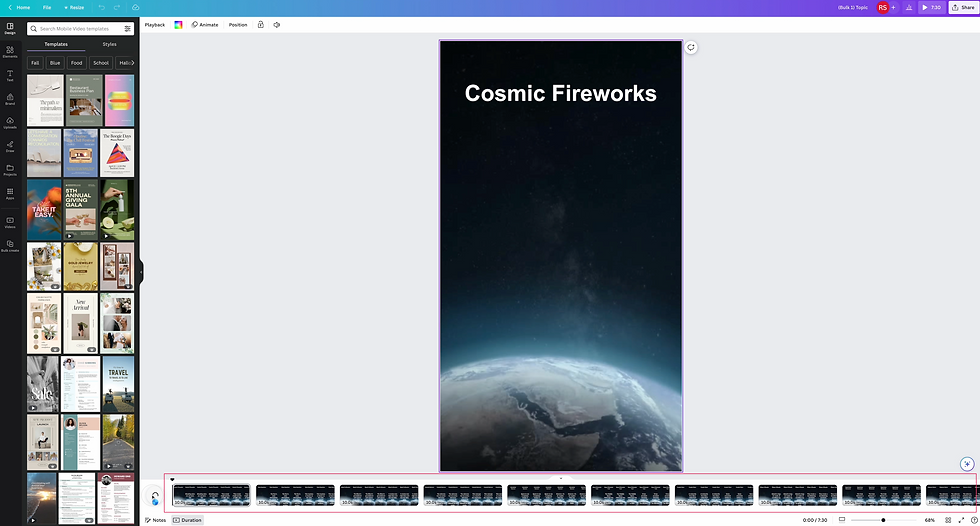Open the insights chart icon in header
Image resolution: width=980 pixels, height=526 pixels.
coord(909,7)
